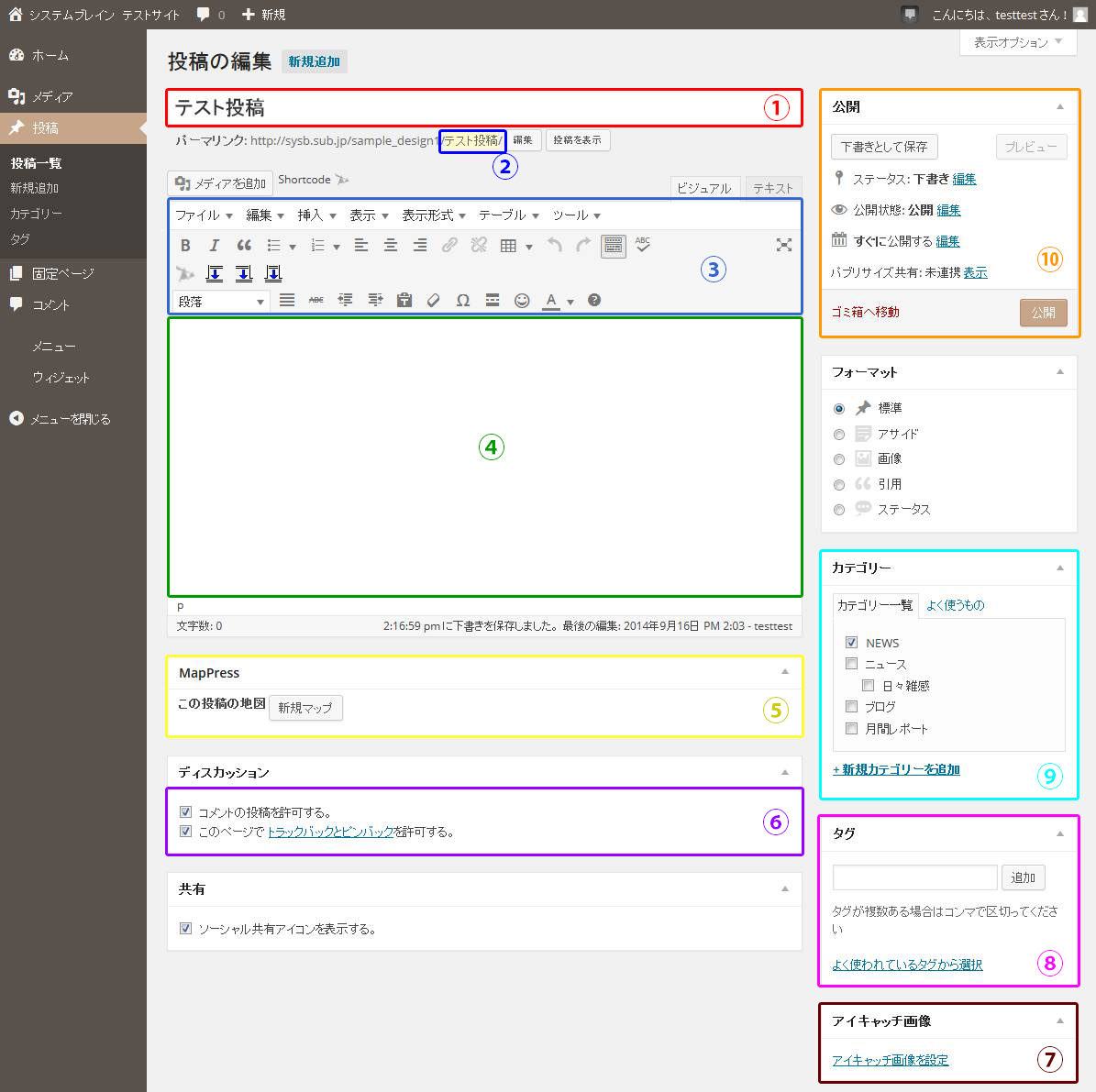The height and width of the screenshot is (1092, 1096).
Task: Open the text color picker swatch
Action: [551, 301]
